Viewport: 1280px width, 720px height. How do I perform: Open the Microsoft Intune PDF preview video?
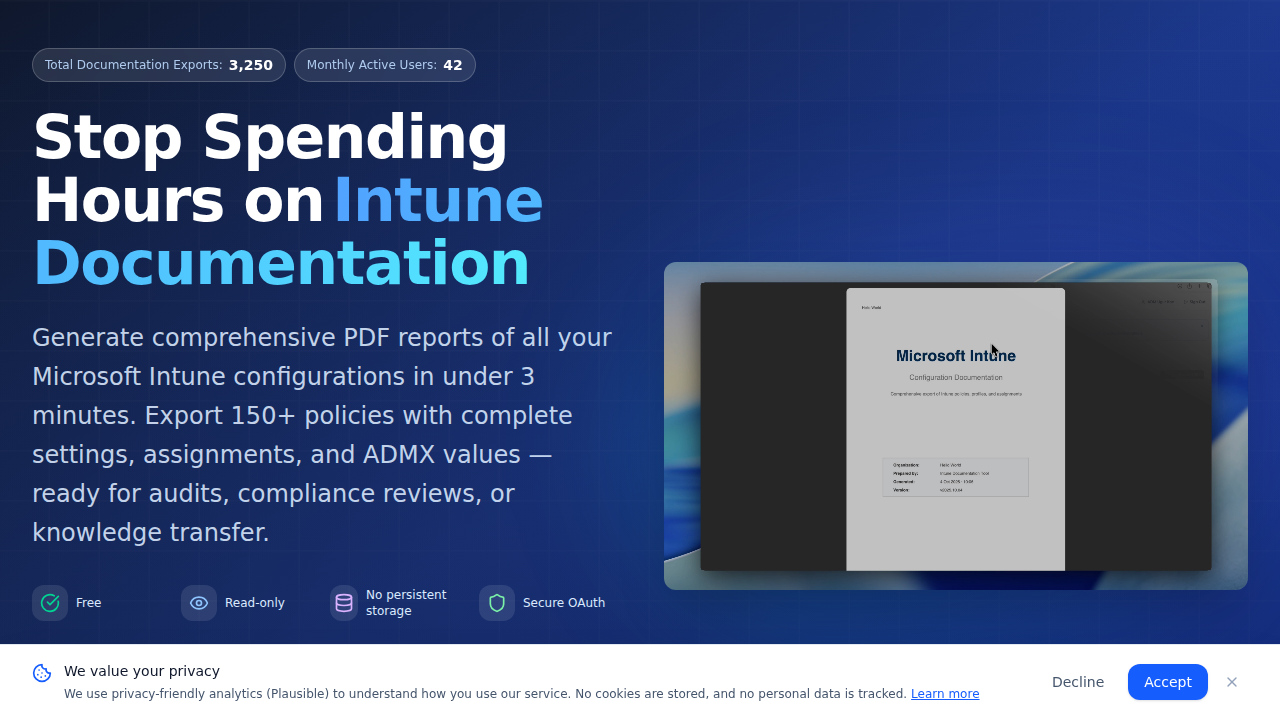(956, 426)
